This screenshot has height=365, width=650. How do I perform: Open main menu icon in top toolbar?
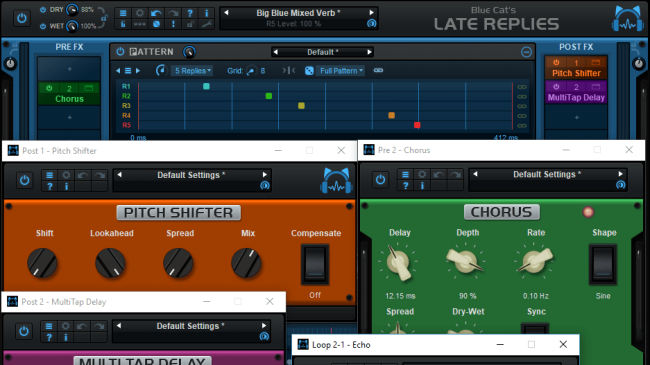coord(123,13)
